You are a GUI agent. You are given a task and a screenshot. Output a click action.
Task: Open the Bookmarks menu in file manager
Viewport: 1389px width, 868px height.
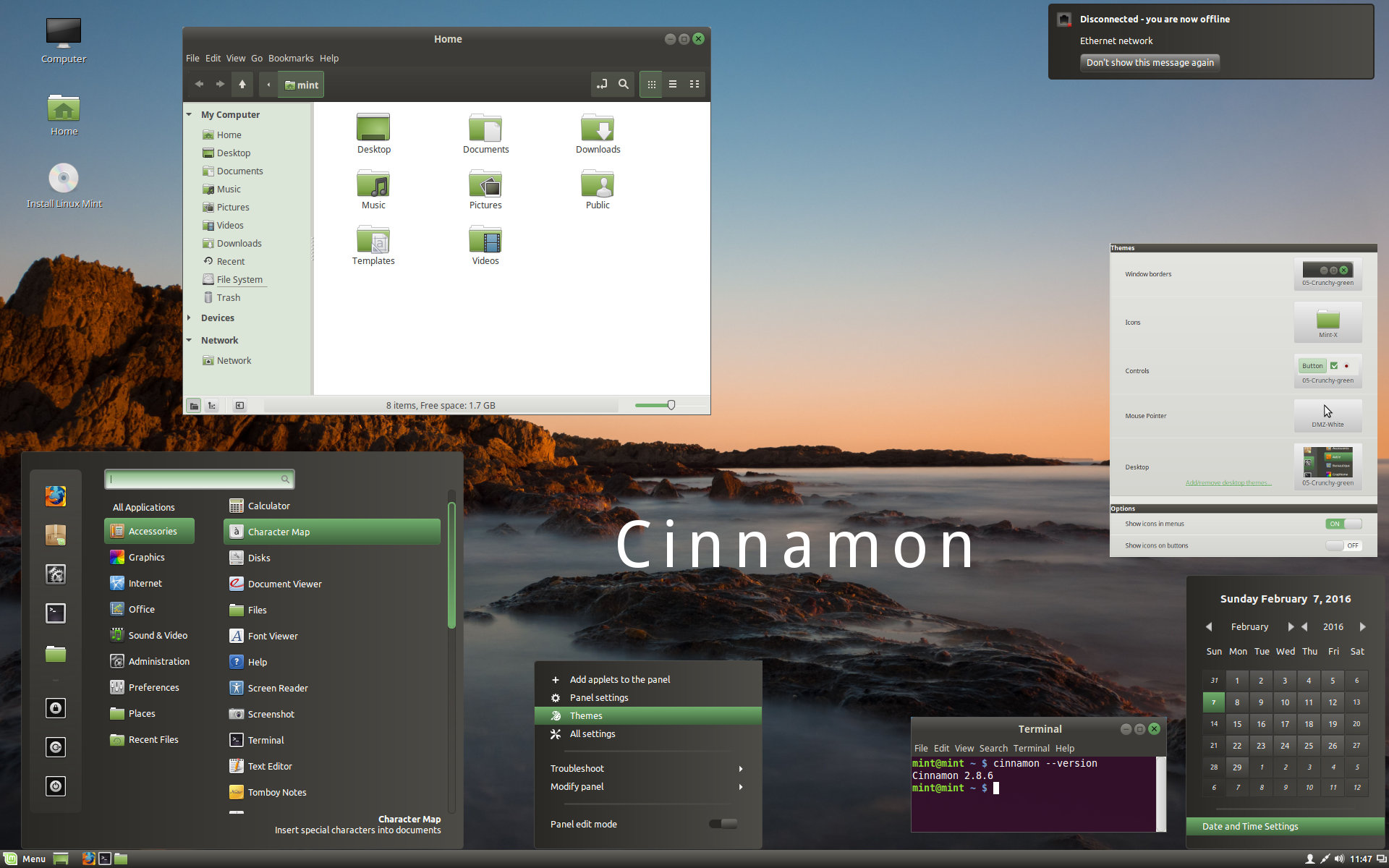click(x=291, y=59)
